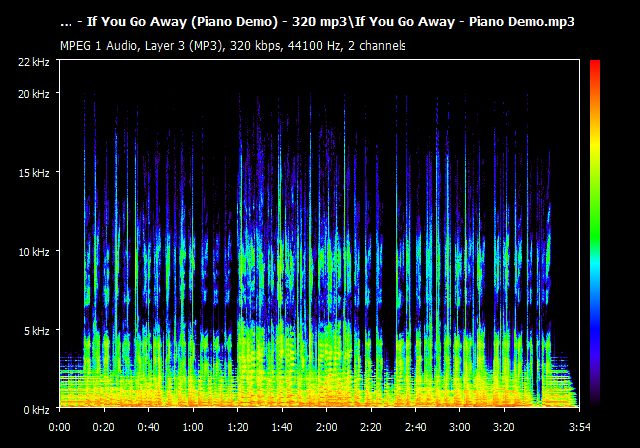The width and height of the screenshot is (640, 448).
Task: Click the '15 kHz' frequency axis label
Action: [x=33, y=173]
